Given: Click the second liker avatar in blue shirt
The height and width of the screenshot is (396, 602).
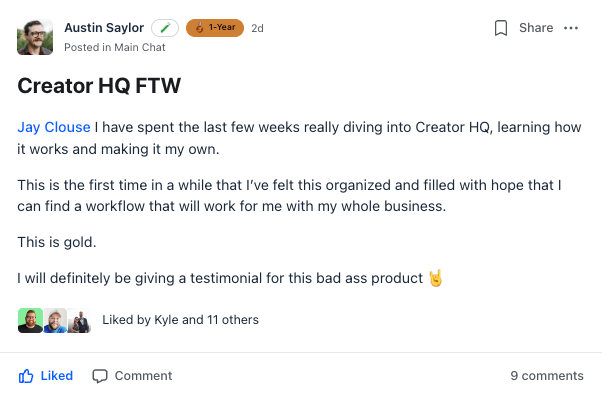Looking at the screenshot, I should coord(55,320).
